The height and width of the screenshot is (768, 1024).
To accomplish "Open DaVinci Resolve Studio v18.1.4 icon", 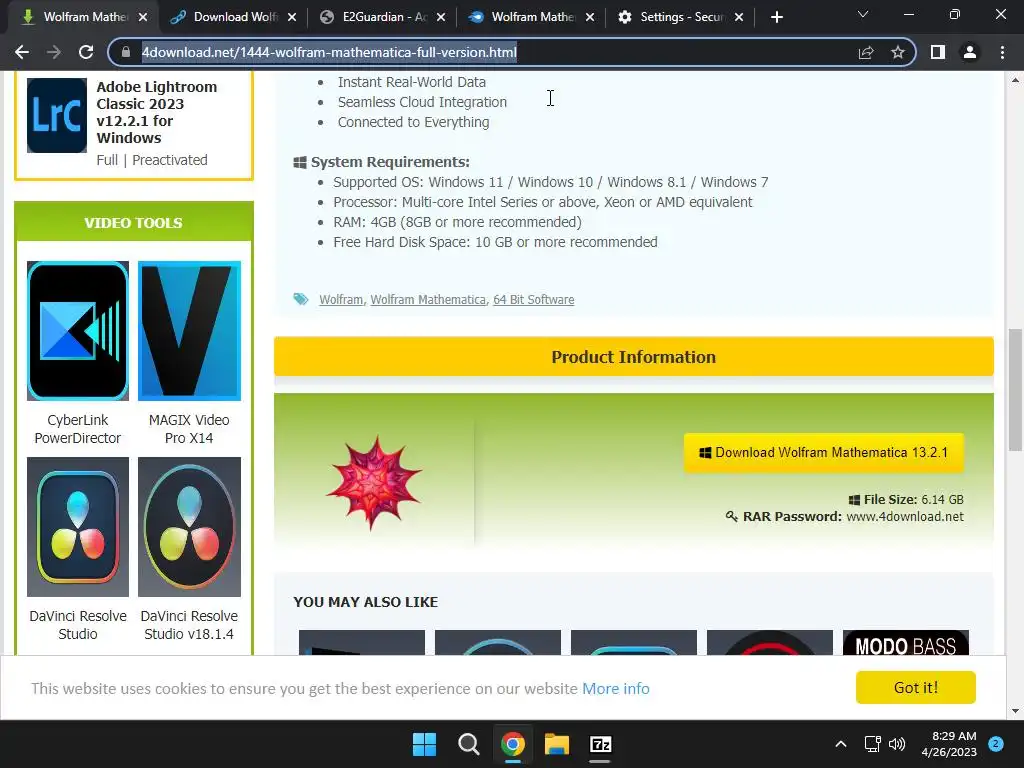I will point(189,526).
